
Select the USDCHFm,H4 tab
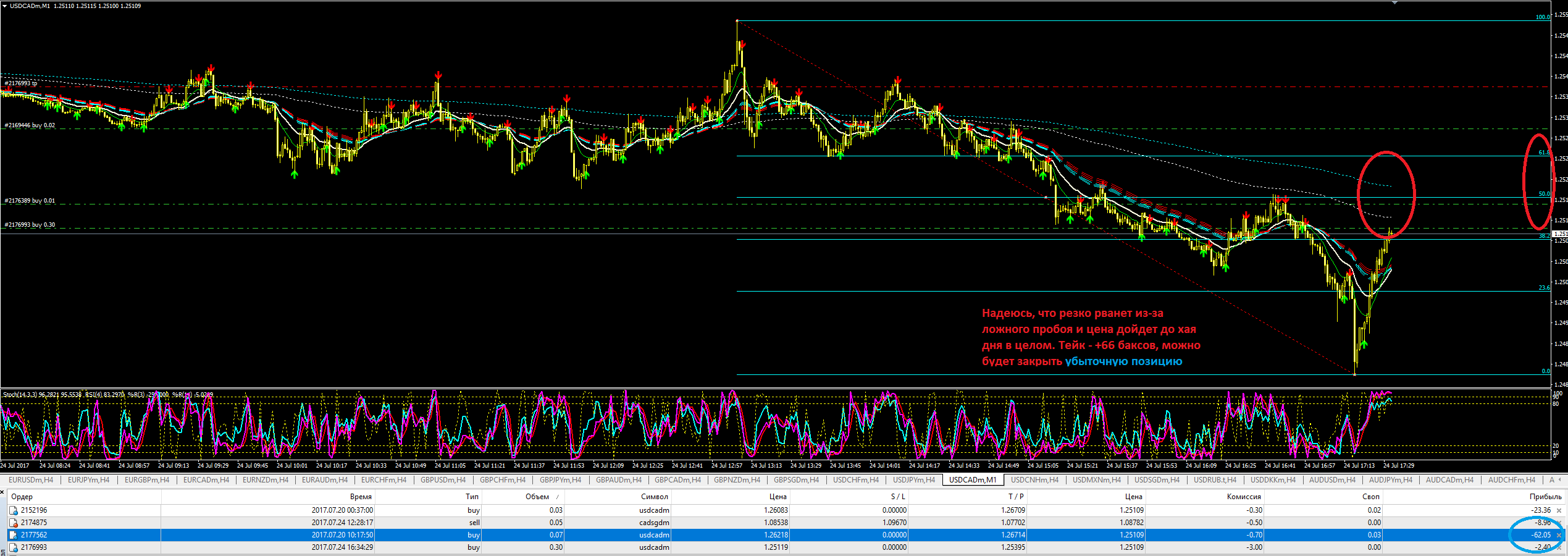(x=856, y=480)
